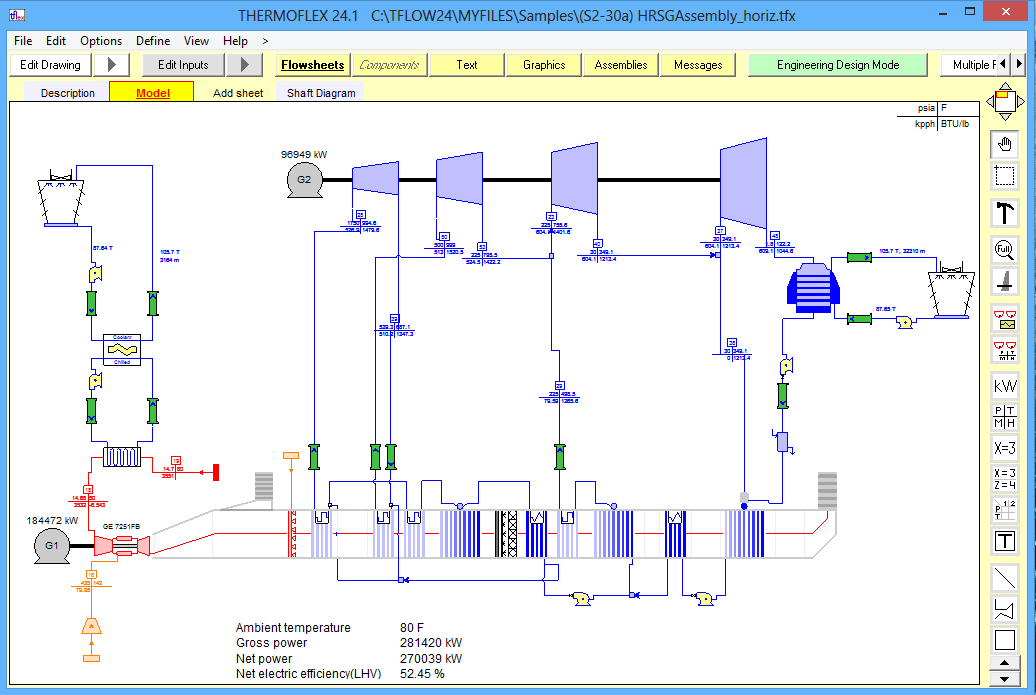Open the Description tab
Screen dimensions: 1036x695
click(68, 93)
